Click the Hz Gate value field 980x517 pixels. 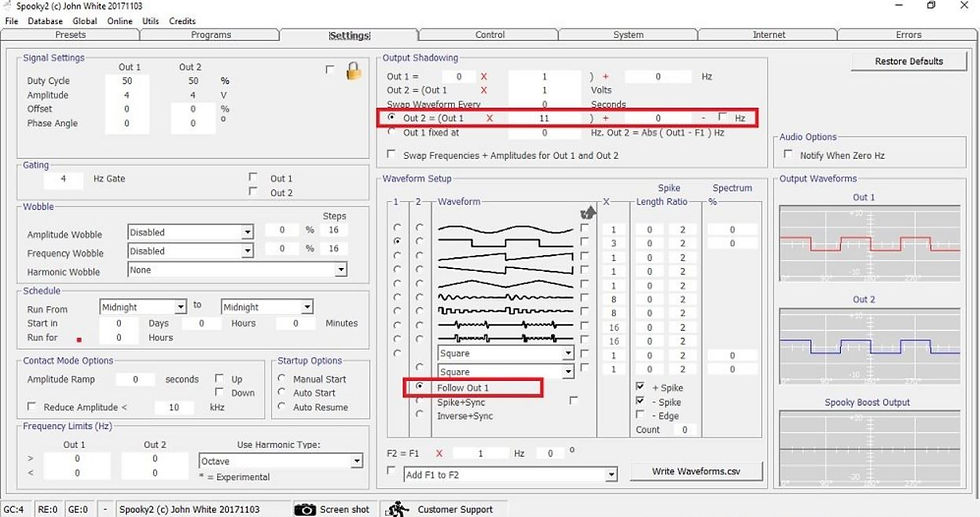[x=63, y=179]
